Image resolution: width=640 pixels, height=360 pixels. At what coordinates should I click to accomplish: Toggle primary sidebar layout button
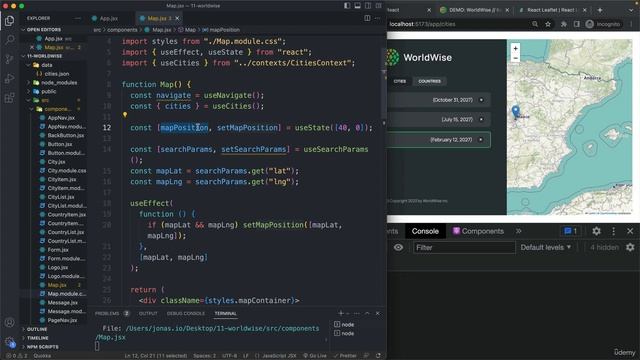coord(347,6)
